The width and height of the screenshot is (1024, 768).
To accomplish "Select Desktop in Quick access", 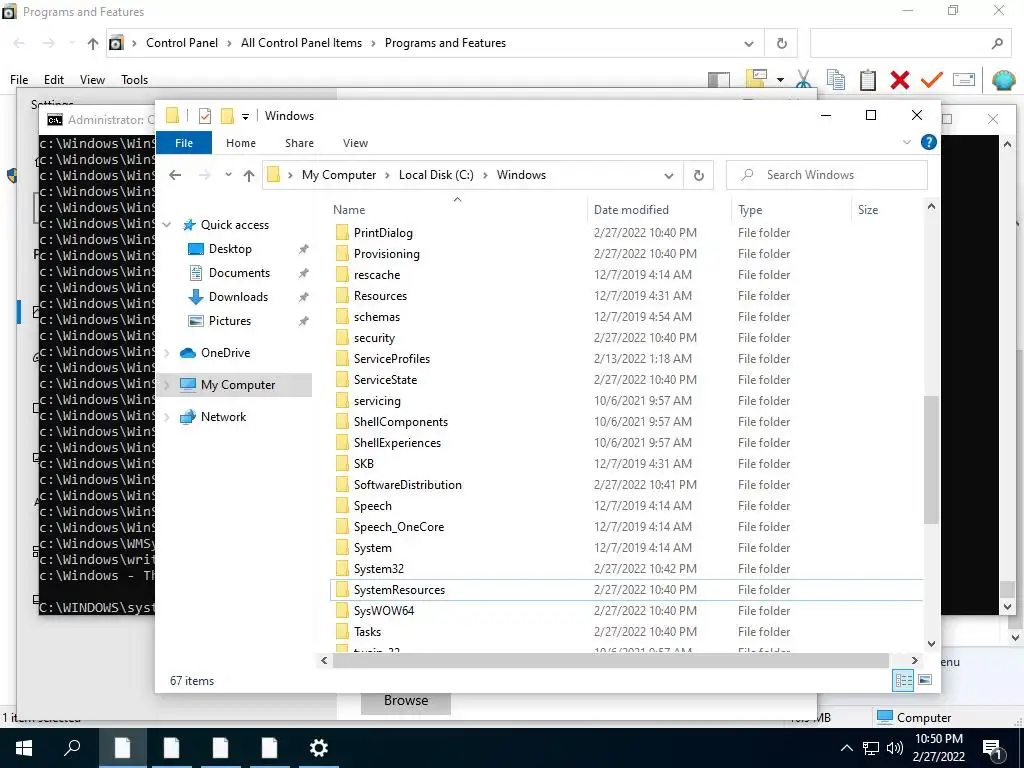I will pyautogui.click(x=230, y=249).
